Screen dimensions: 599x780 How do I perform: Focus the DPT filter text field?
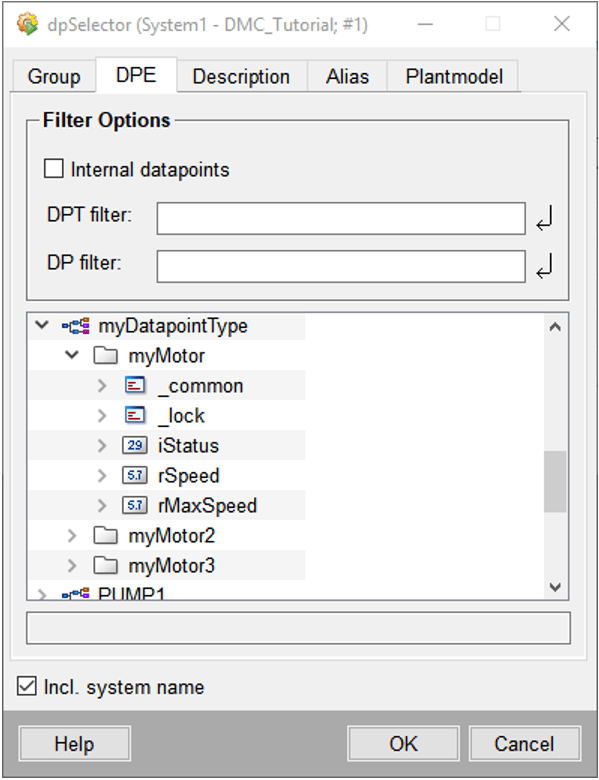pyautogui.click(x=341, y=218)
